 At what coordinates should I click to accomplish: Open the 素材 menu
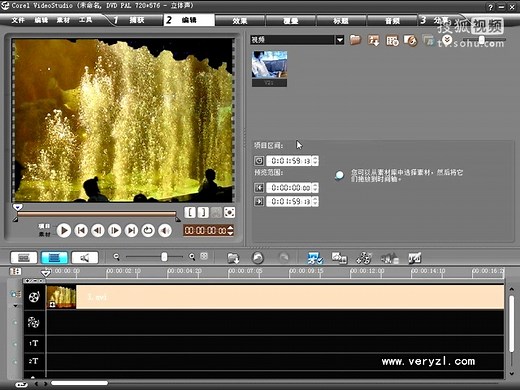(63, 20)
